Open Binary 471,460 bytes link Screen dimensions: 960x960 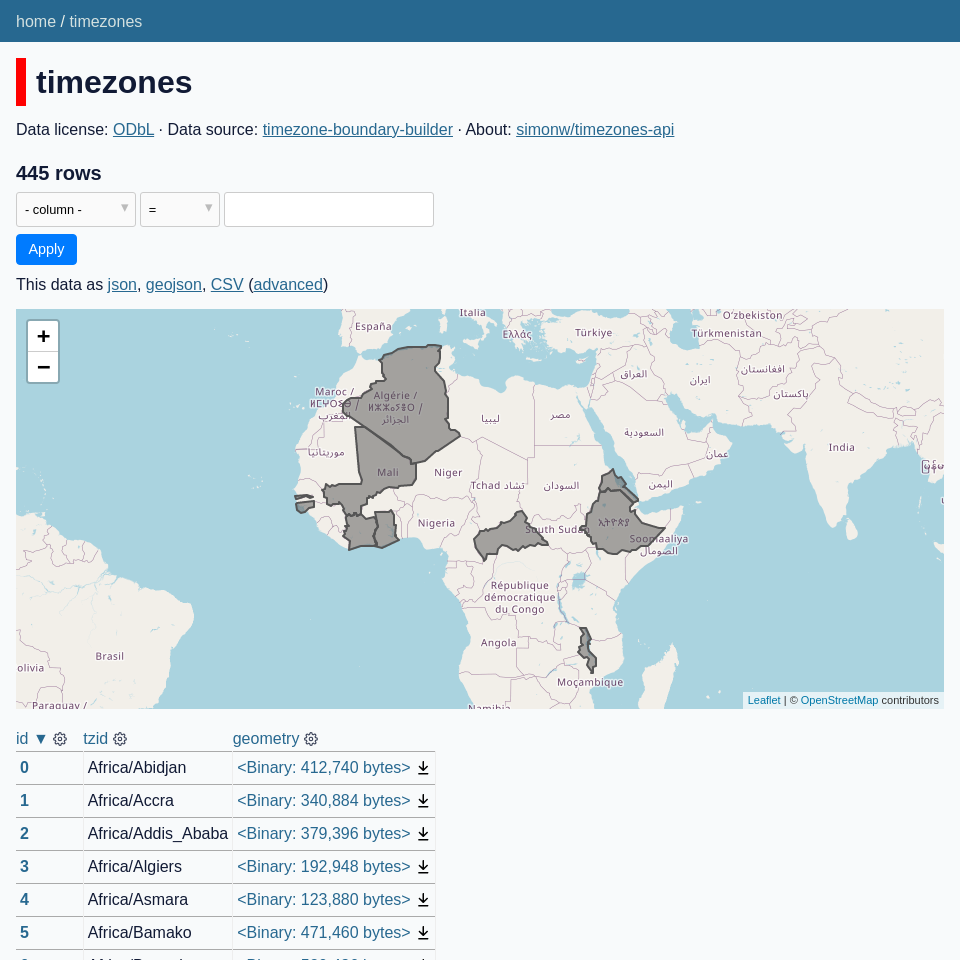pyautogui.click(x=323, y=933)
